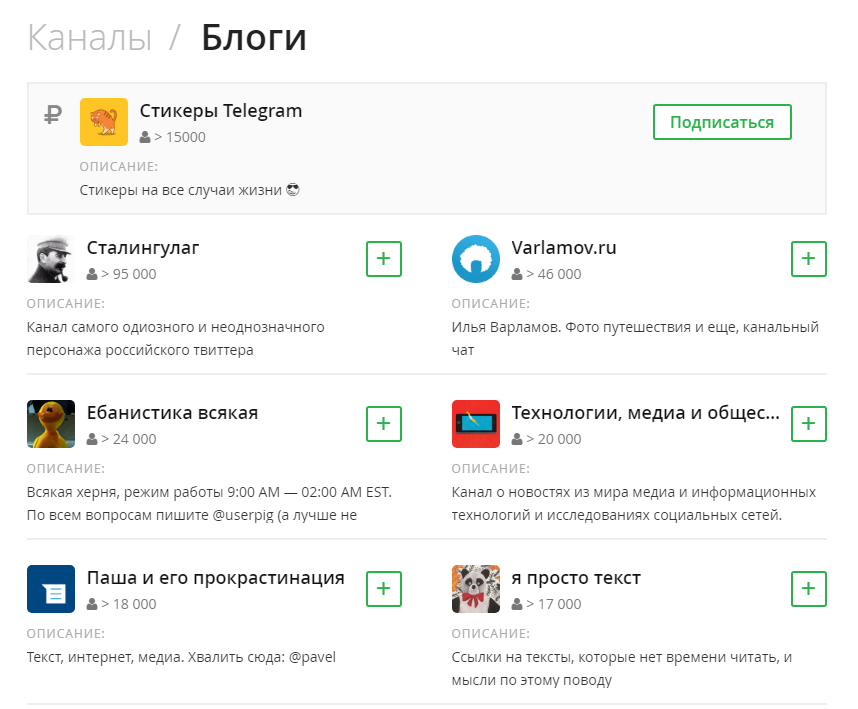The width and height of the screenshot is (858, 709).
Task: Click the plus button next to Varlamov.ru
Action: (x=808, y=258)
